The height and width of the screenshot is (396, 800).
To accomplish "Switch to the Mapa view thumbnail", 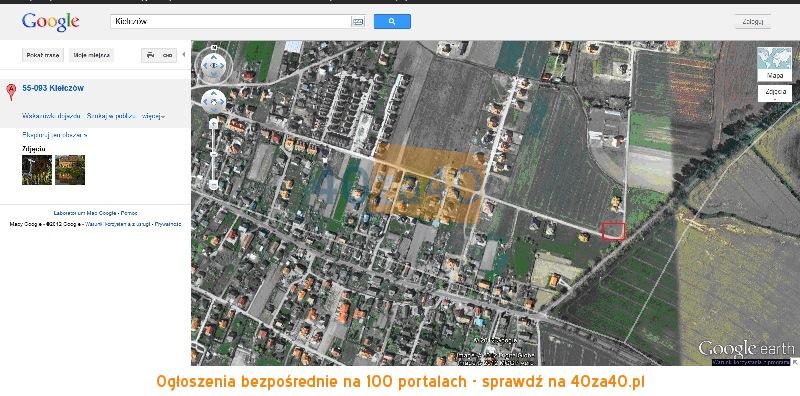I will [774, 64].
